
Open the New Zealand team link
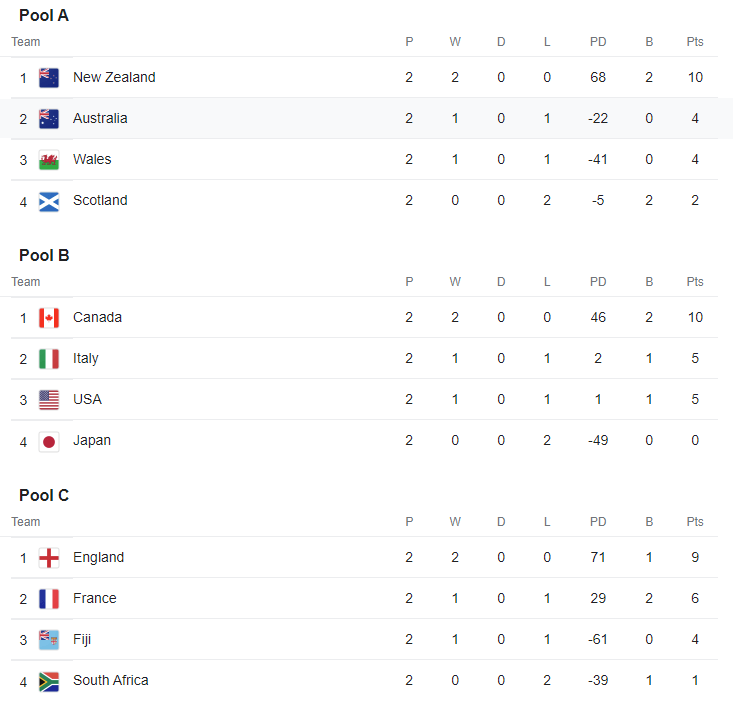(x=114, y=77)
